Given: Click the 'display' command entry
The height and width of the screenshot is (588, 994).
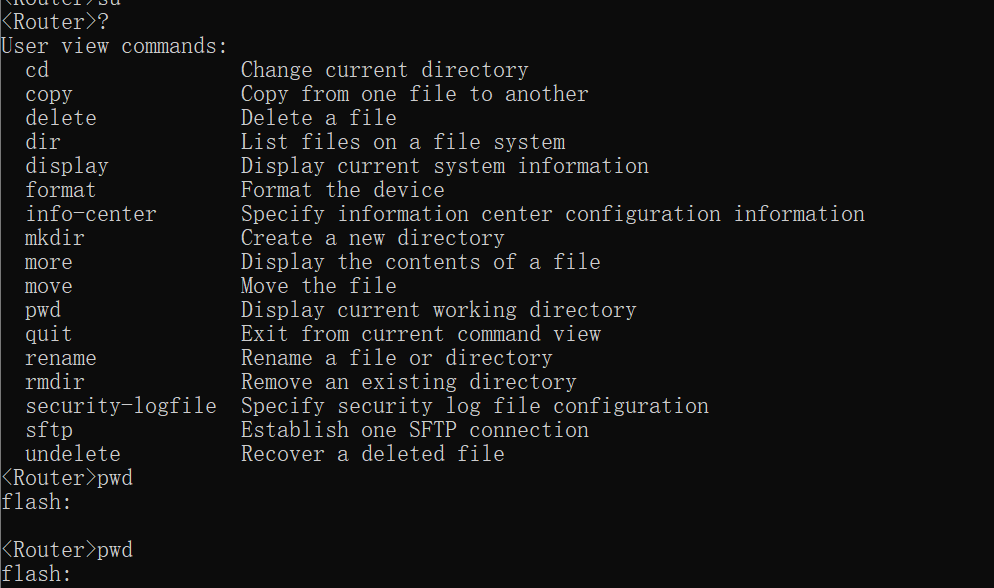Looking at the screenshot, I should click(x=67, y=166).
